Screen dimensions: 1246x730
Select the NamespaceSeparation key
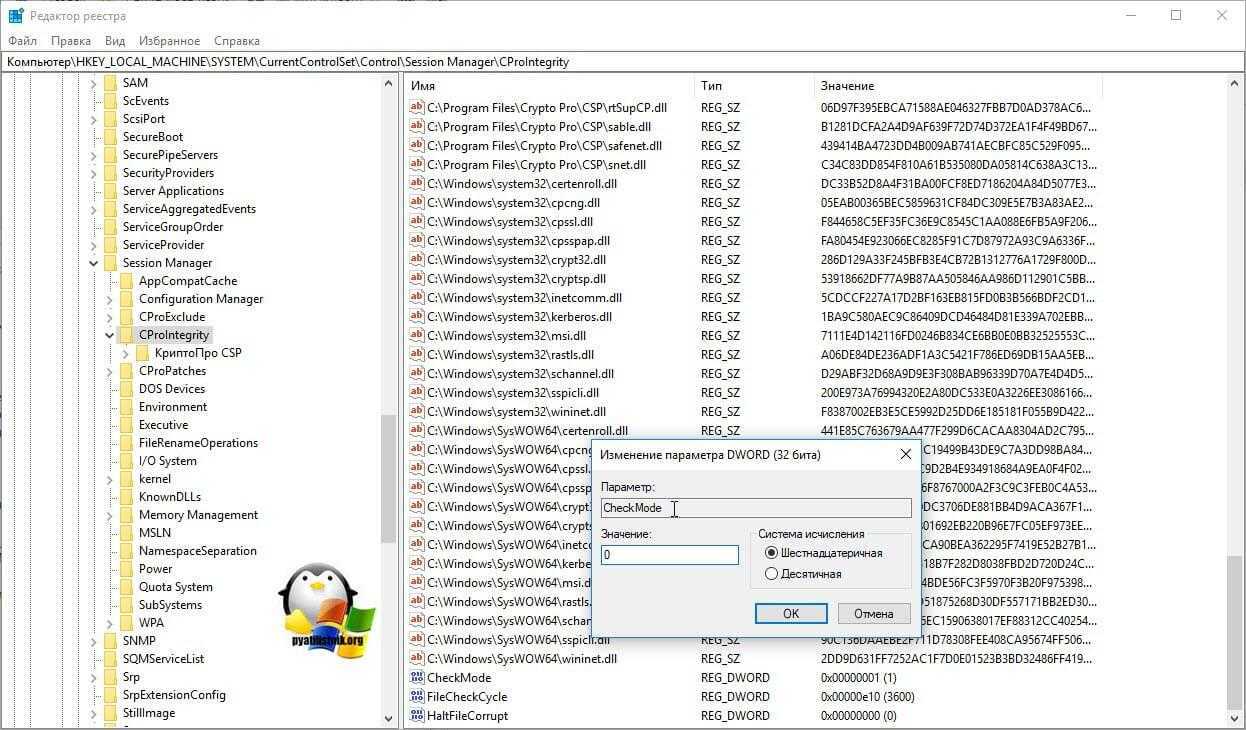pyautogui.click(x=198, y=551)
